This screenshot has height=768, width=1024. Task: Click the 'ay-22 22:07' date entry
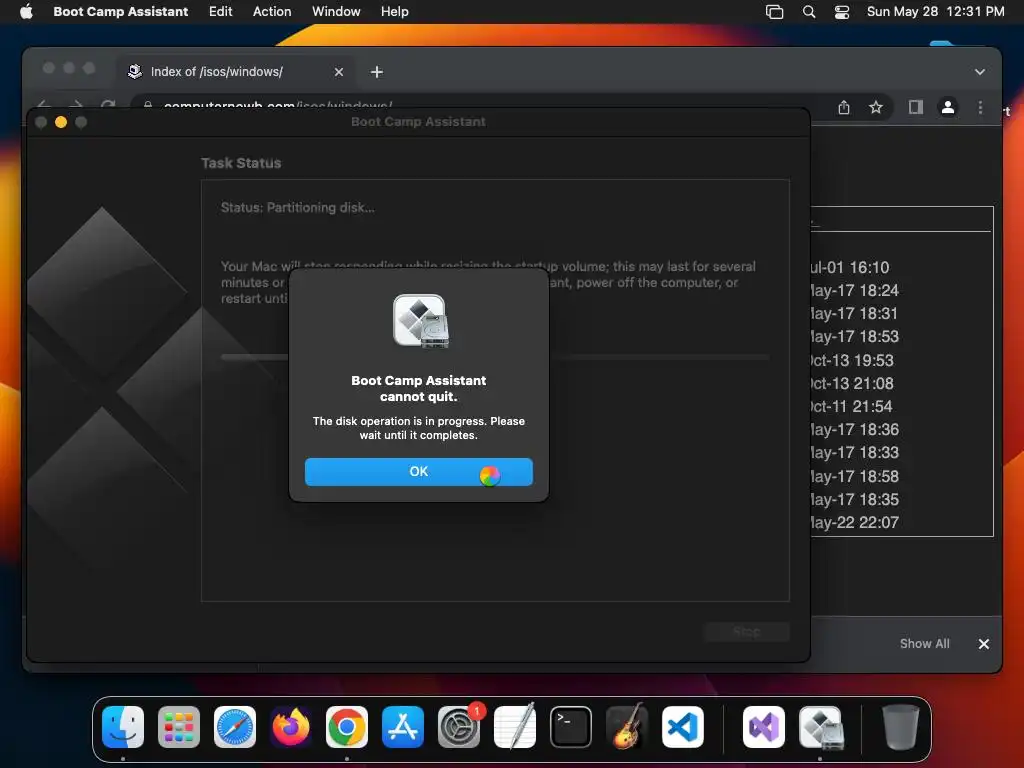tap(854, 522)
